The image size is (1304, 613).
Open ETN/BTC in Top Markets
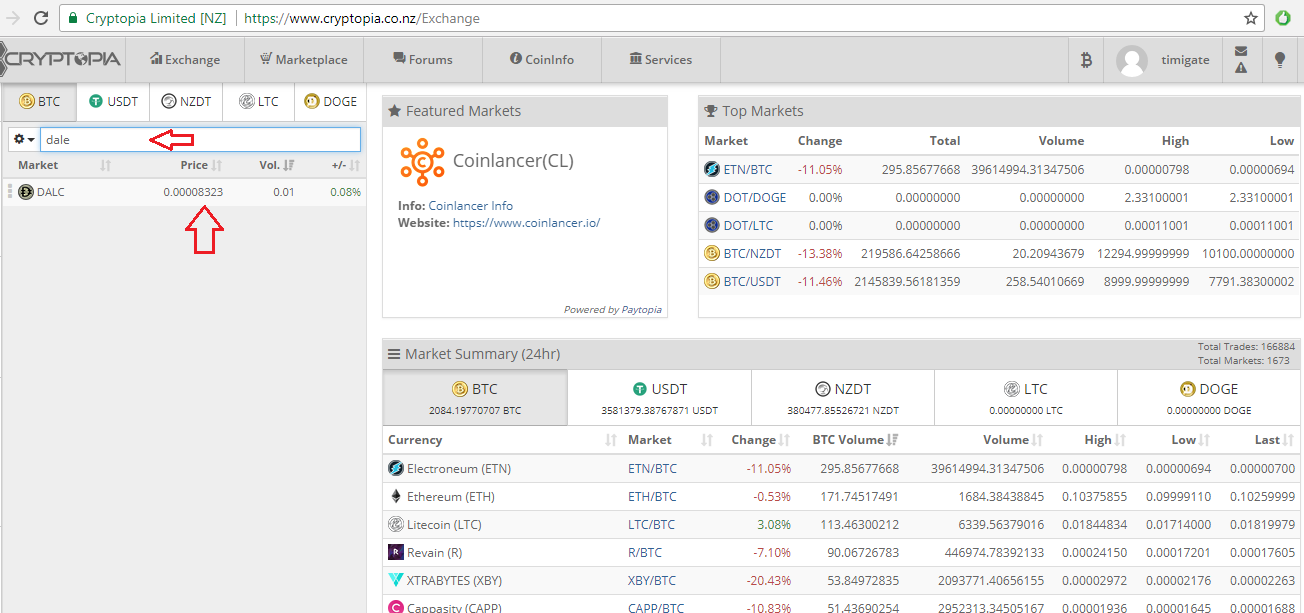tap(750, 169)
